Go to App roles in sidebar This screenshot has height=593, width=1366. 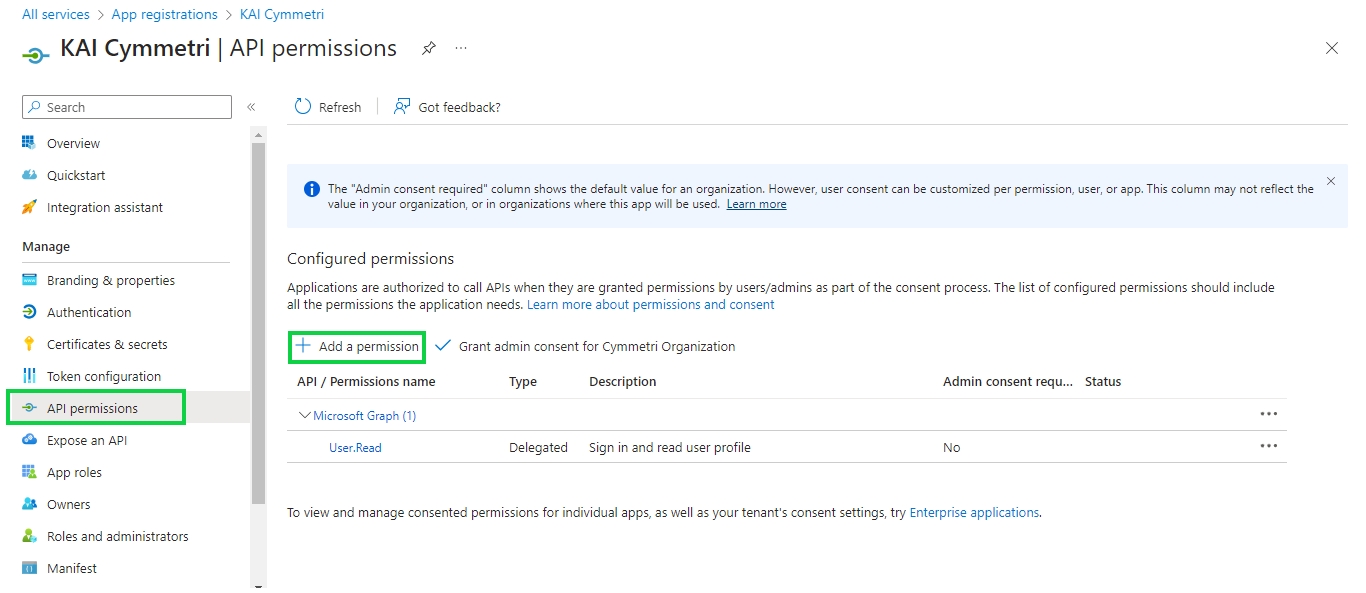pos(74,472)
